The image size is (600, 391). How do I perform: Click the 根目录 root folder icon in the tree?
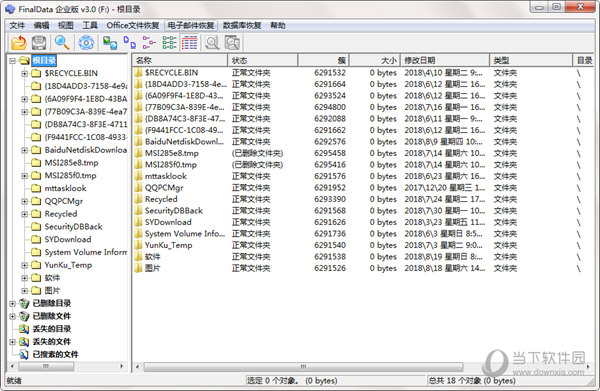(24, 60)
